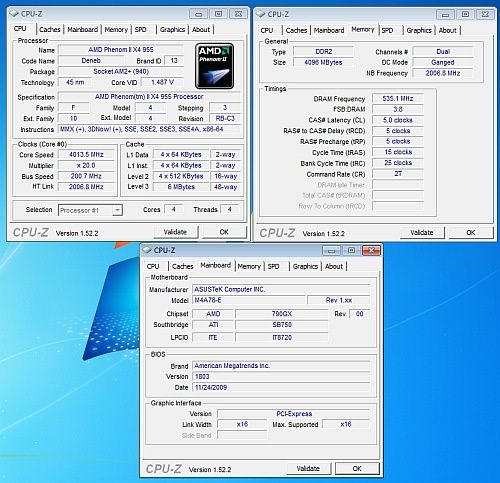Click Level 3 cache value 6 MBytes

(x=181, y=187)
